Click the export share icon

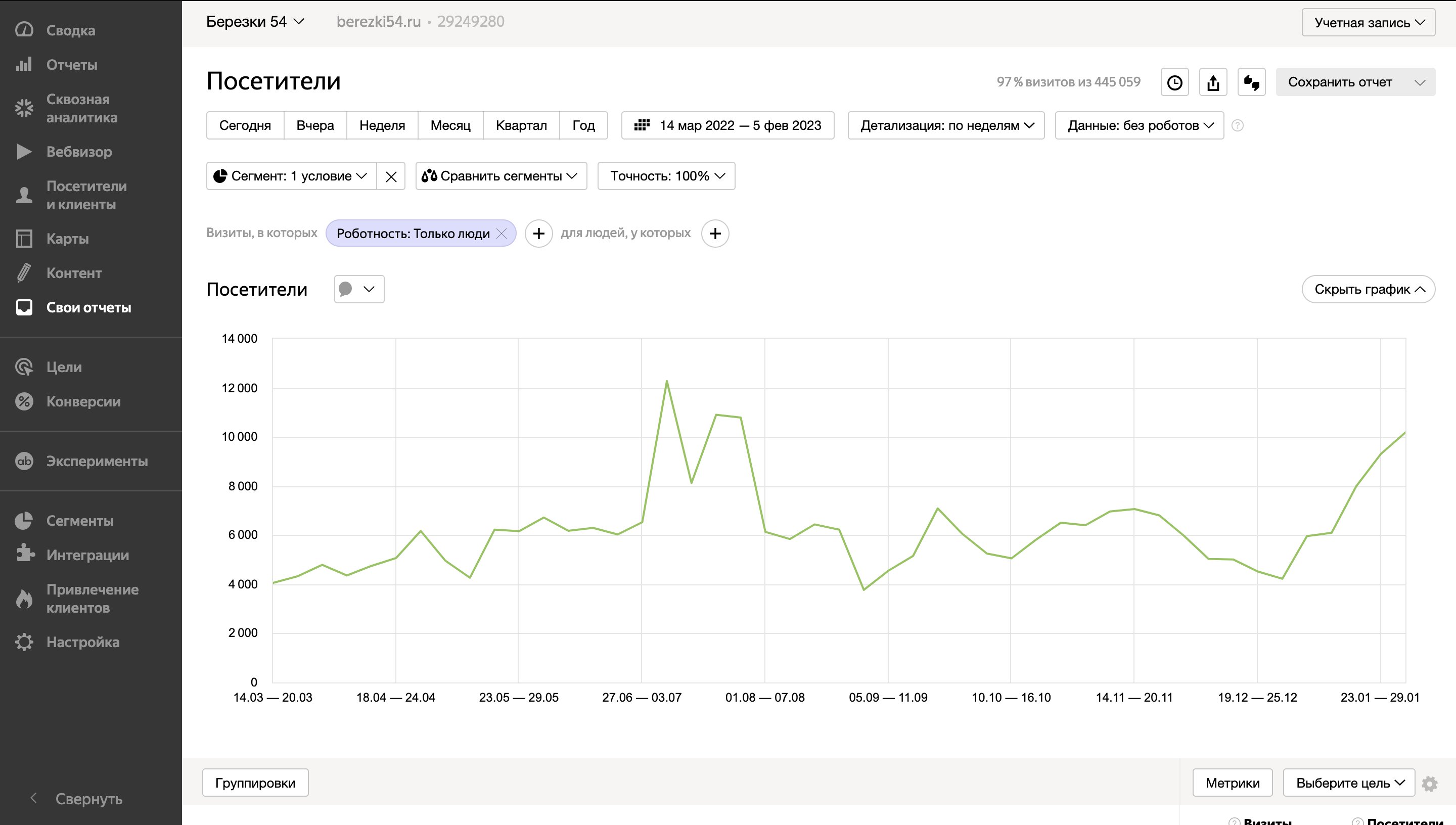click(x=1213, y=82)
